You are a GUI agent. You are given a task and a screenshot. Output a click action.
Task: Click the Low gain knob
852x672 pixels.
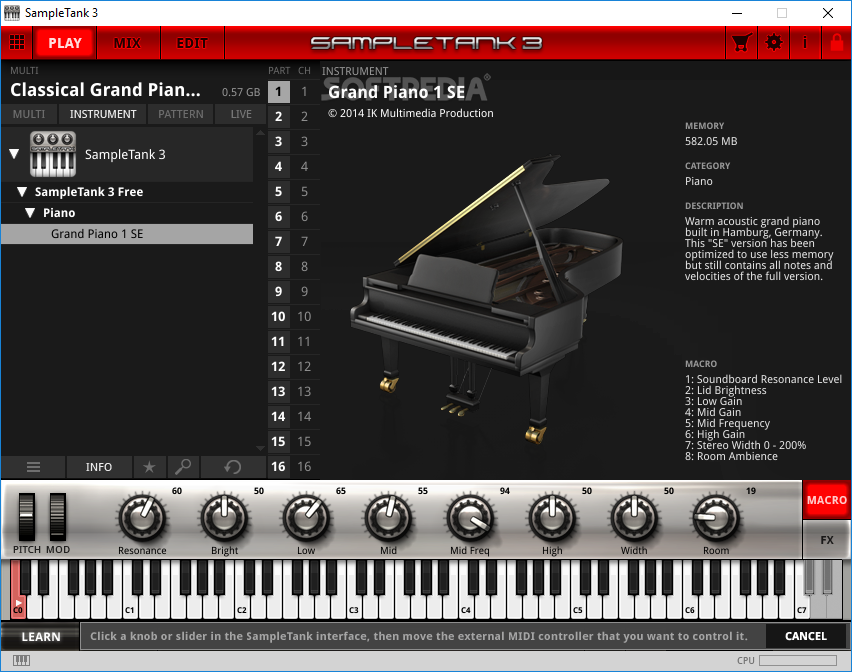[306, 517]
